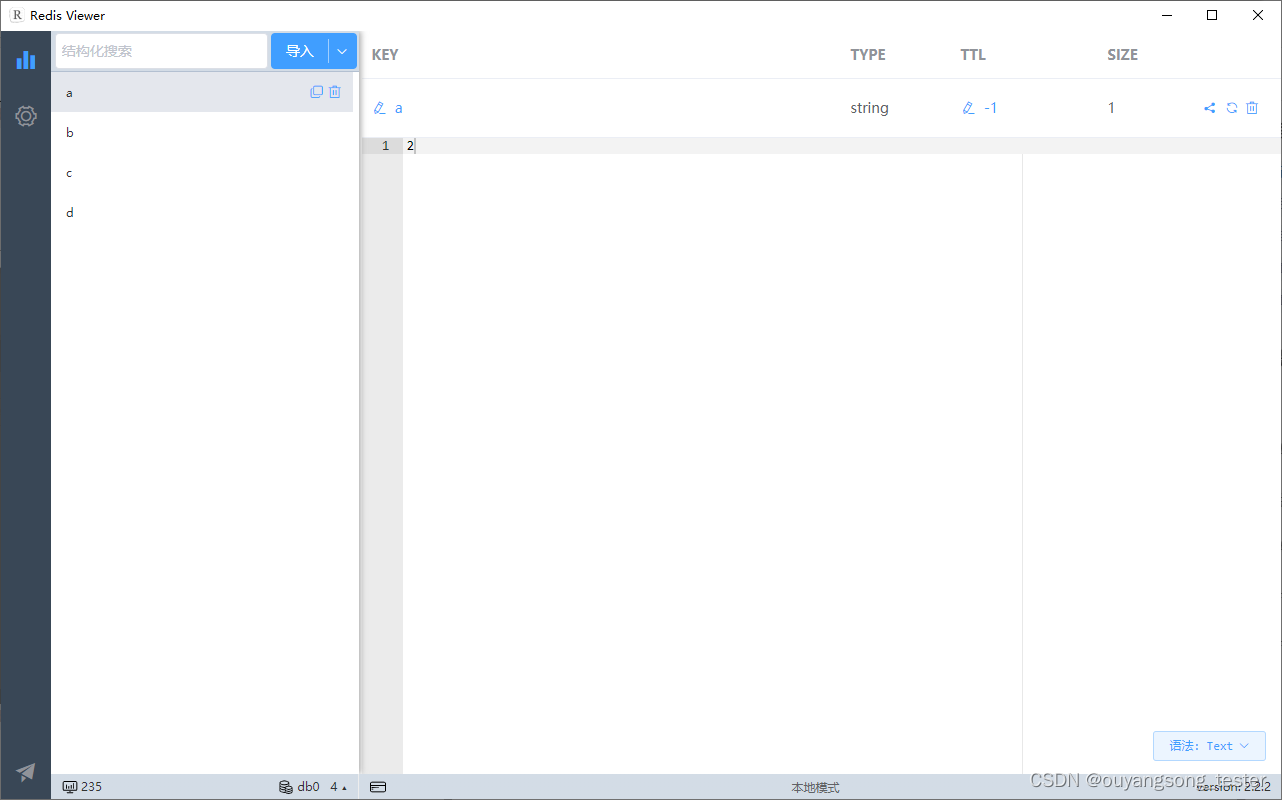Open the settings gear in sidebar

26,116
